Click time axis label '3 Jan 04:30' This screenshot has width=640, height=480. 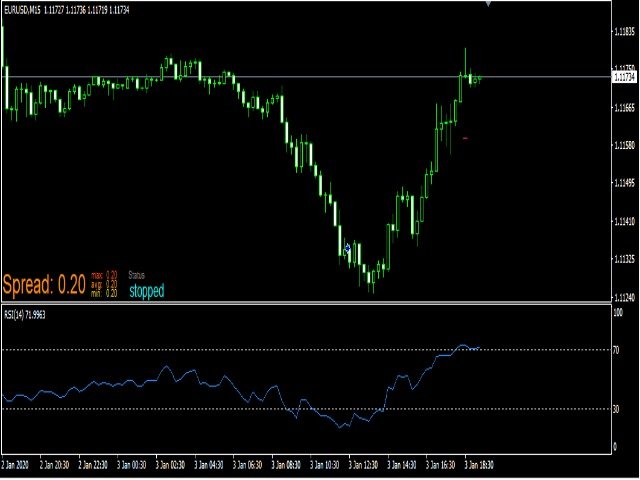click(209, 465)
